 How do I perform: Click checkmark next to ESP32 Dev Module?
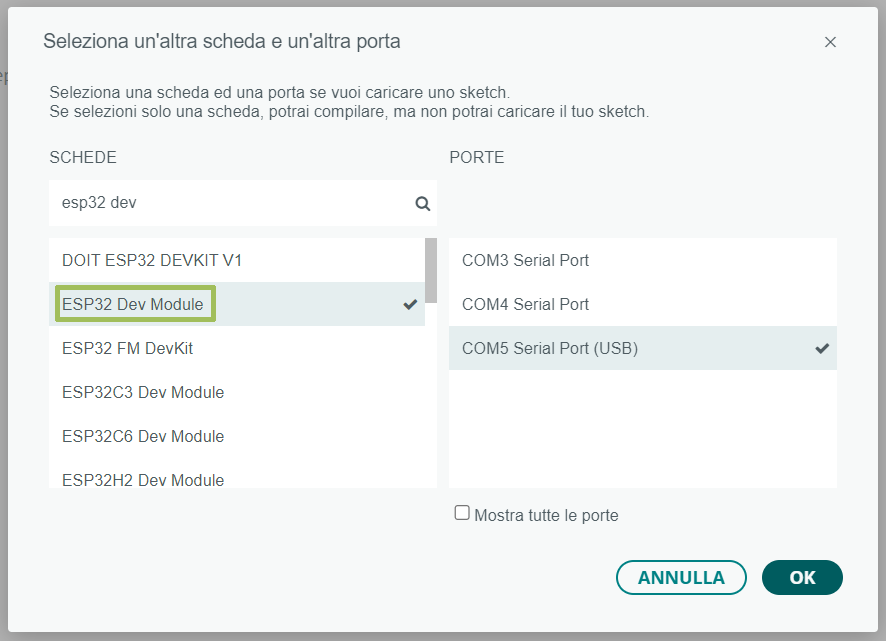pos(410,304)
